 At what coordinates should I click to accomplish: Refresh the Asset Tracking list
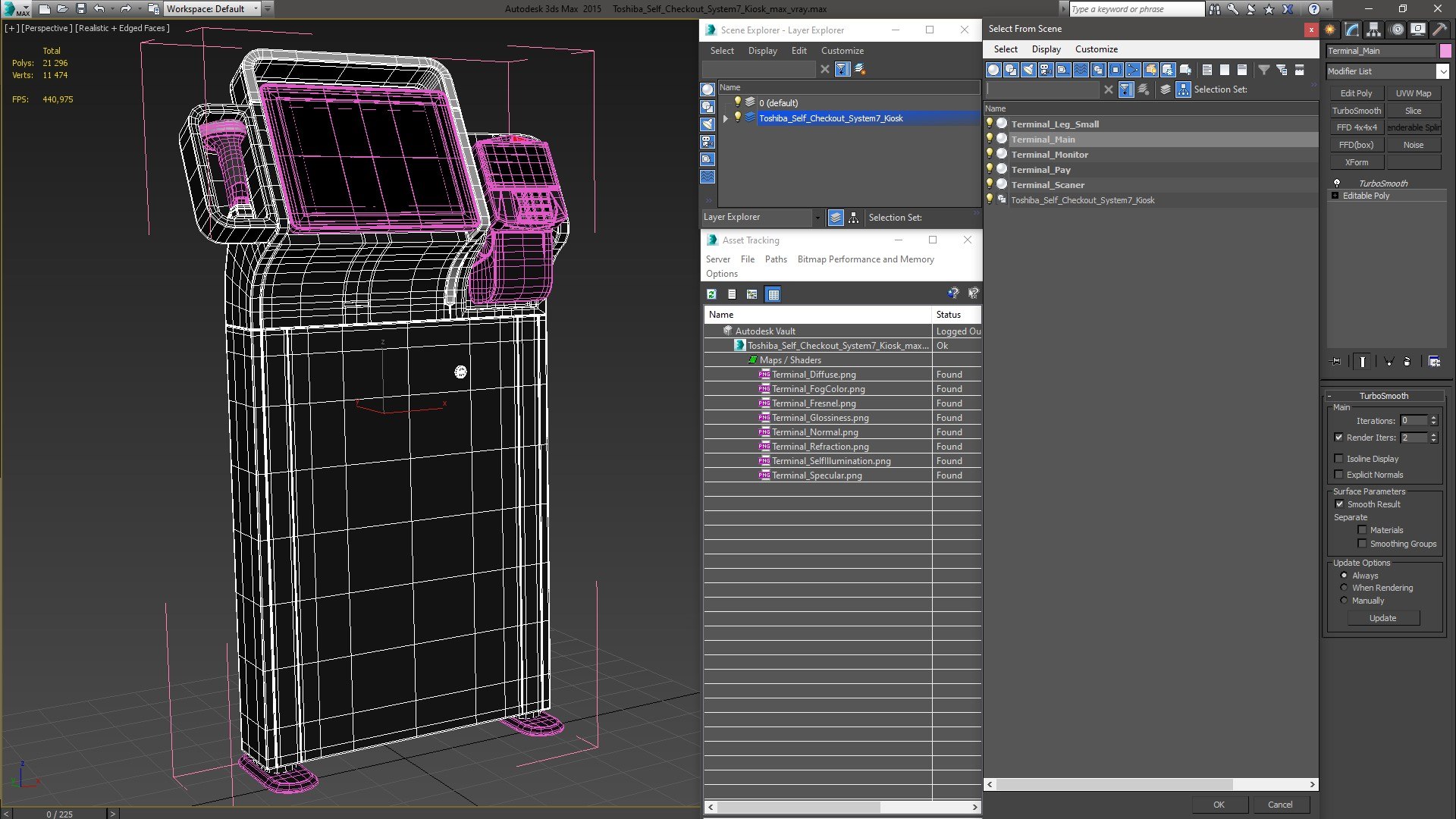pyautogui.click(x=712, y=294)
